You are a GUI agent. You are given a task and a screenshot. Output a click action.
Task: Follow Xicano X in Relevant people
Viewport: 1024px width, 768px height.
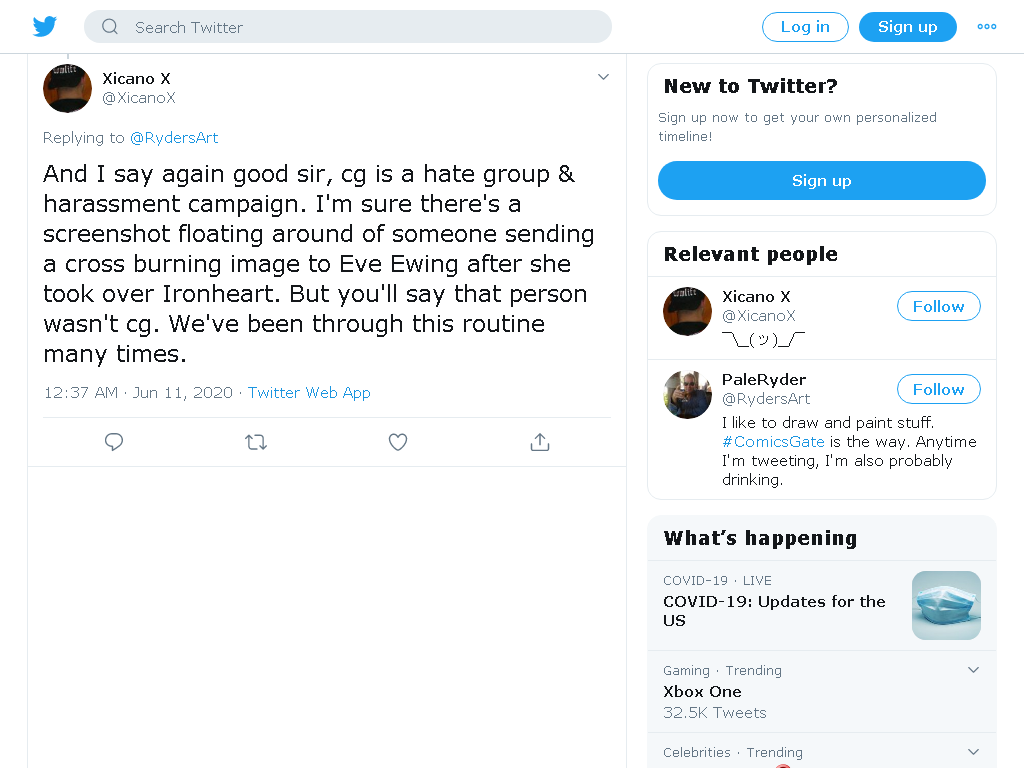[938, 306]
